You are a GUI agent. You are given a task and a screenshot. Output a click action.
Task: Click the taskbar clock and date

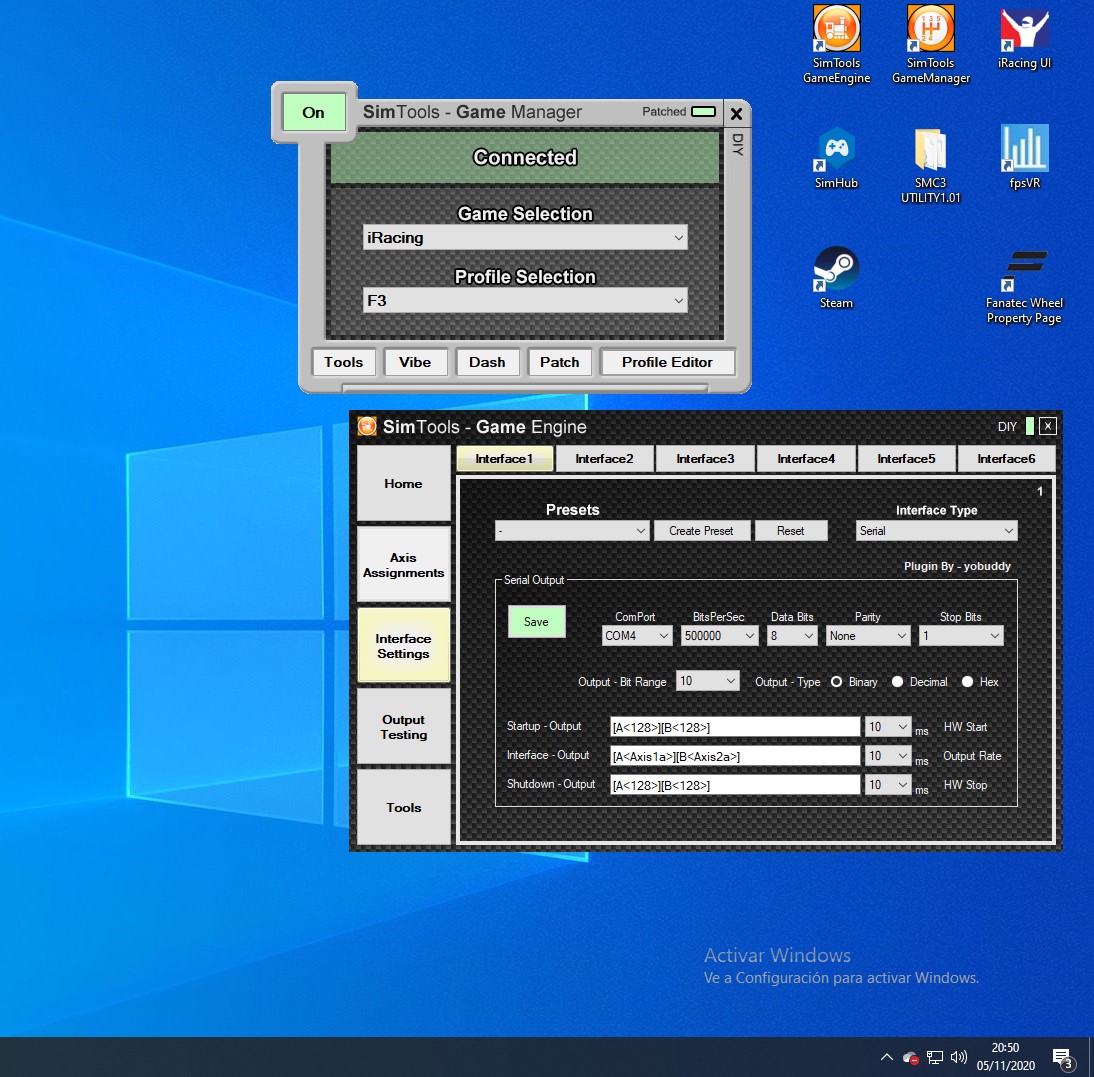pyautogui.click(x=1005, y=1057)
